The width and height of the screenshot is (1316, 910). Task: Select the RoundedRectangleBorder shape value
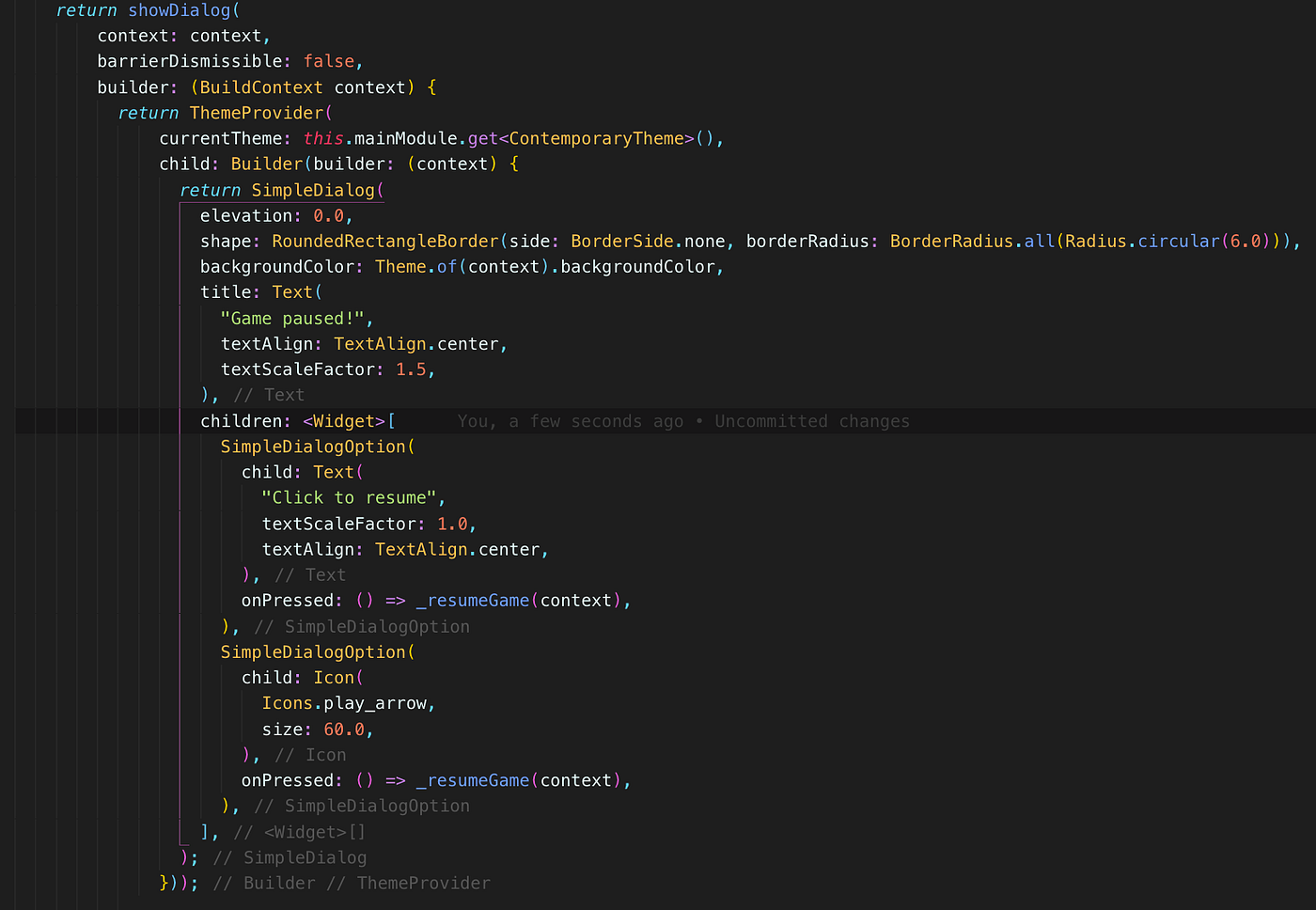point(384,241)
